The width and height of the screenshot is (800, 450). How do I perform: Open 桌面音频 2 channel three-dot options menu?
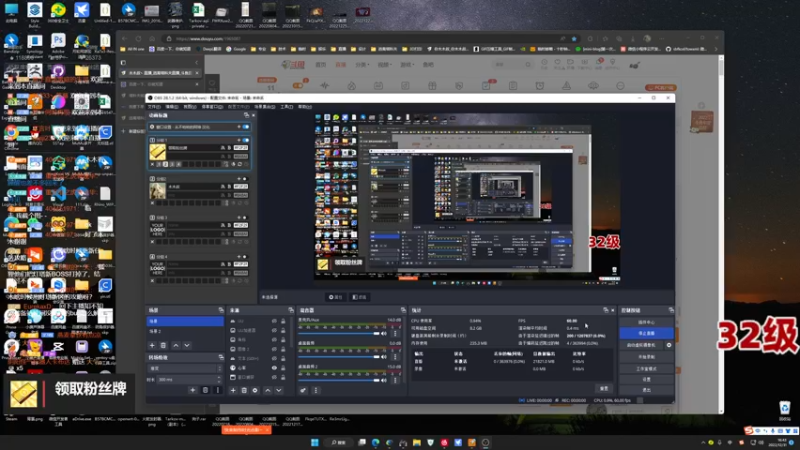coord(395,380)
